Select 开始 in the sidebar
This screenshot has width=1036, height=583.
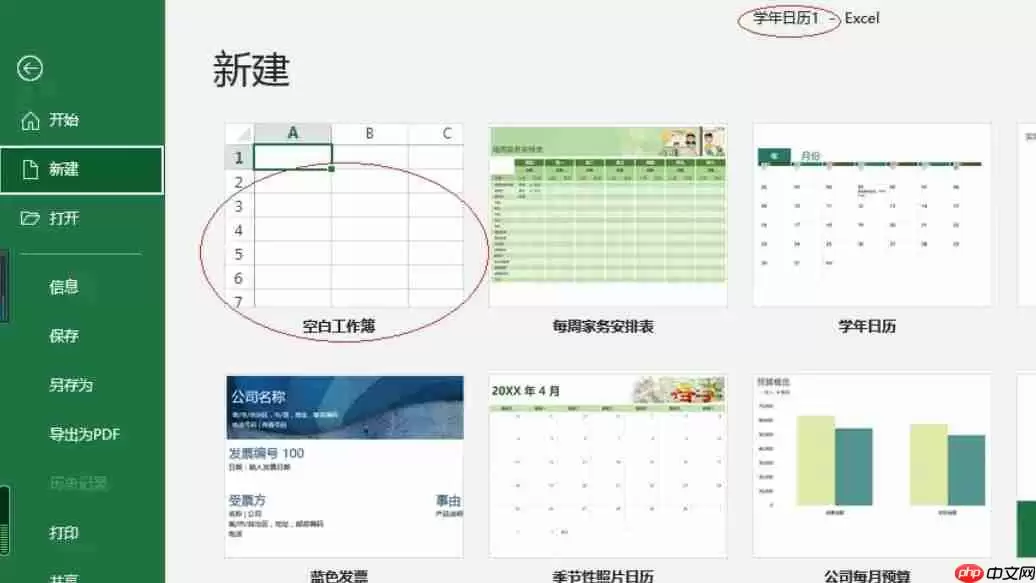pyautogui.click(x=64, y=119)
